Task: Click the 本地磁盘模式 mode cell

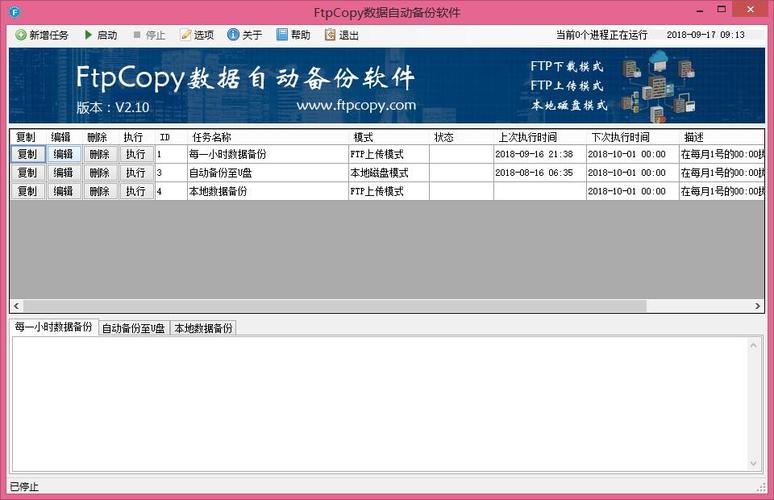Action: tap(388, 173)
